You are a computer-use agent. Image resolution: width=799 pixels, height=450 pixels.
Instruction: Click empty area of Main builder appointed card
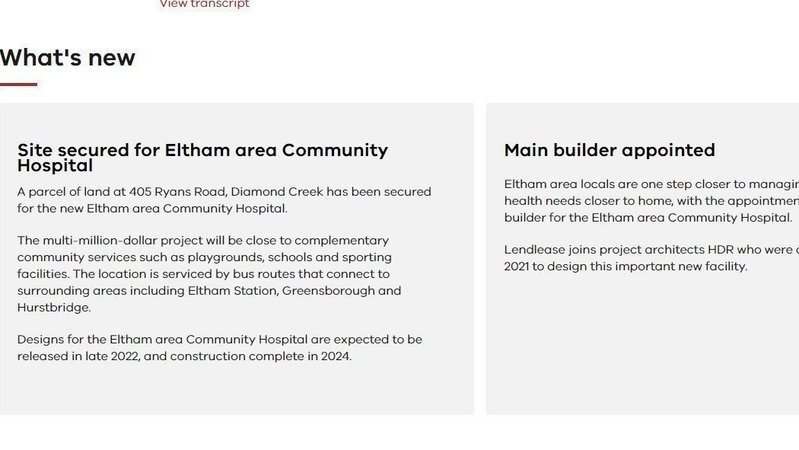(642, 350)
